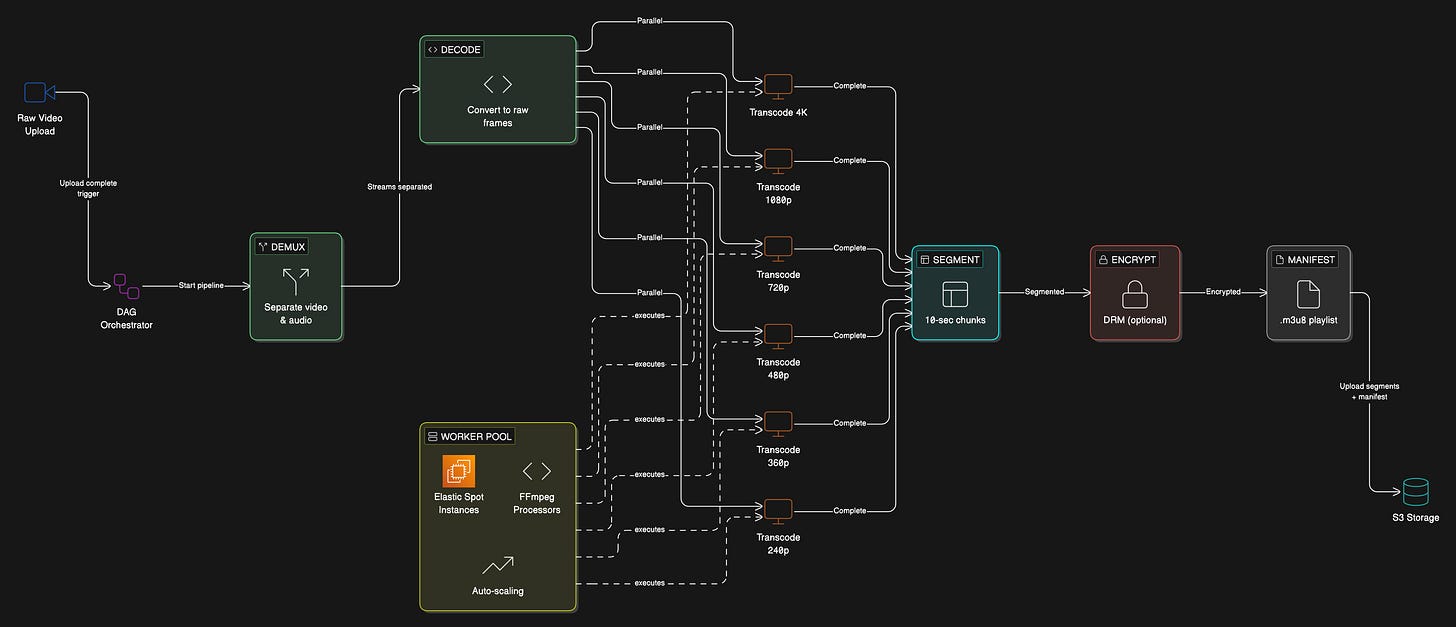Click the DEMUX branching arrows icon
The width and height of the screenshot is (1456, 627).
coord(296,279)
